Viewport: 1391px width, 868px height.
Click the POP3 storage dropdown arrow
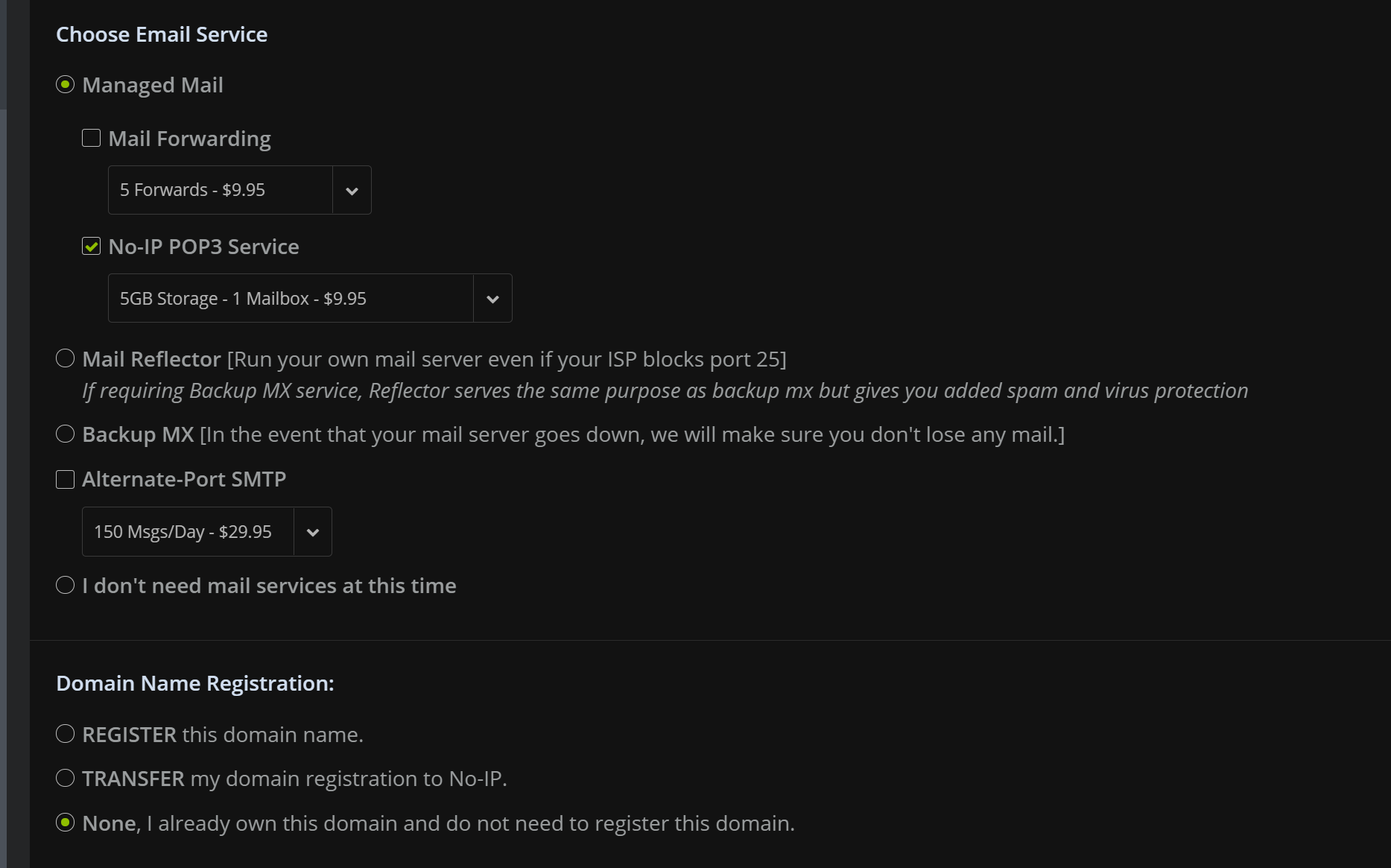pos(492,298)
